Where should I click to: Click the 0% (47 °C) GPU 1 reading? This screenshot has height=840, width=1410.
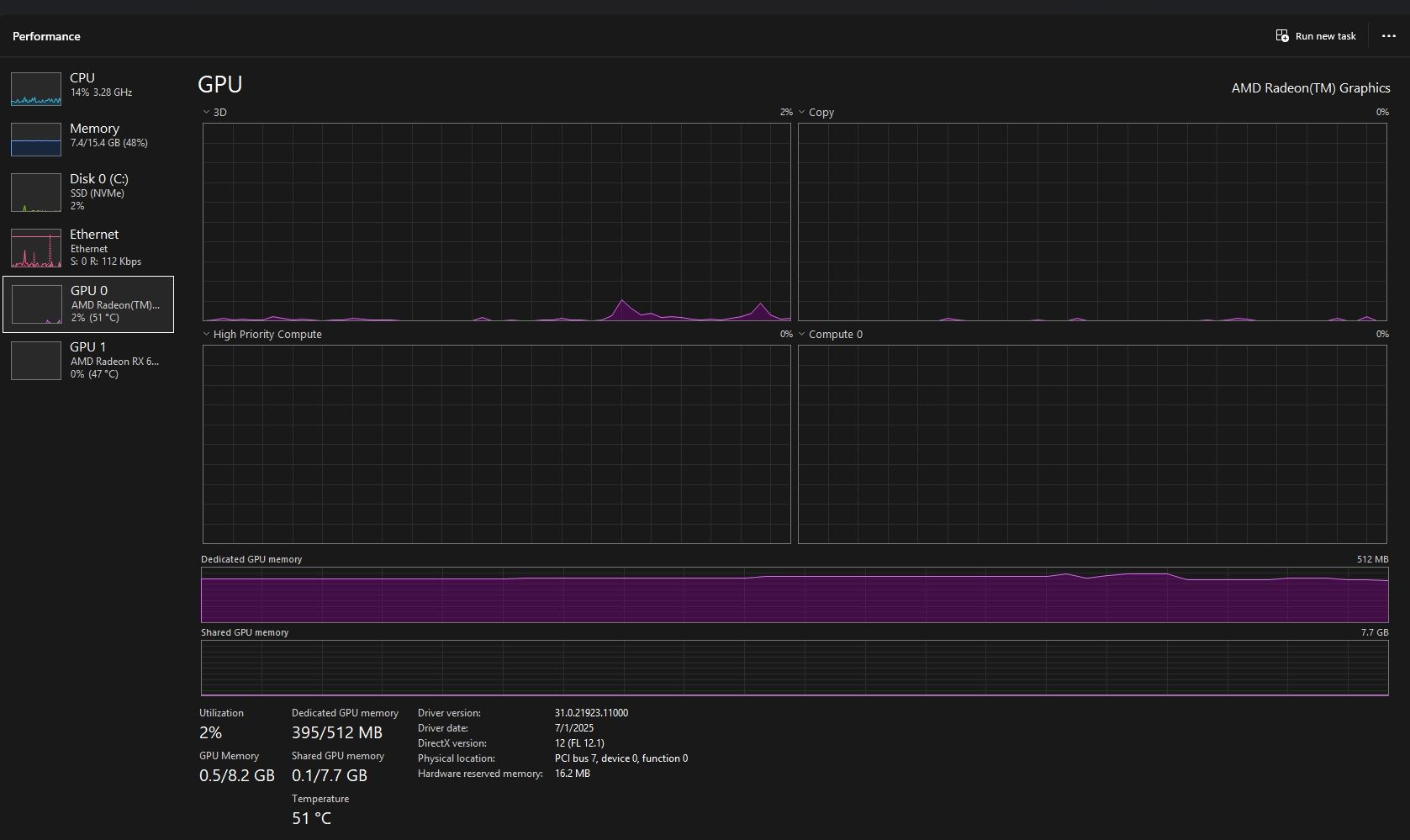[94, 374]
